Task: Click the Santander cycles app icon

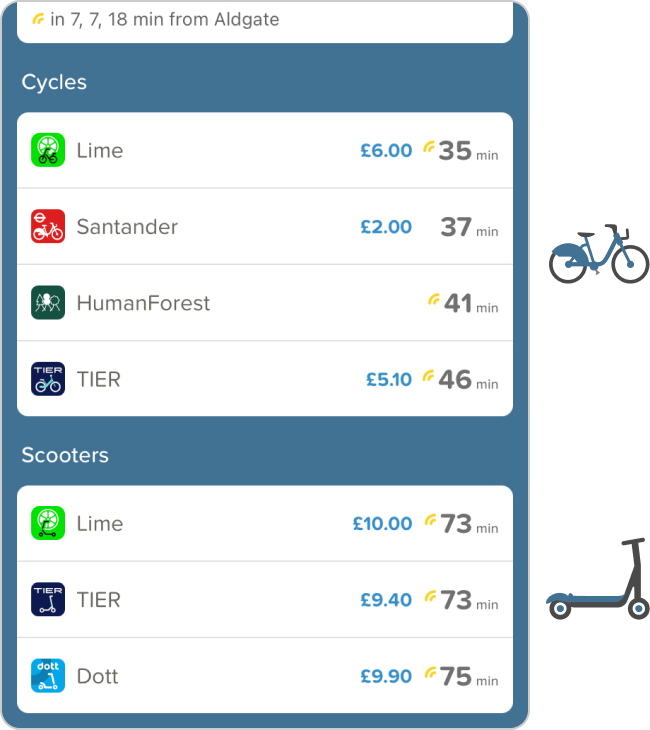Action: (x=48, y=227)
